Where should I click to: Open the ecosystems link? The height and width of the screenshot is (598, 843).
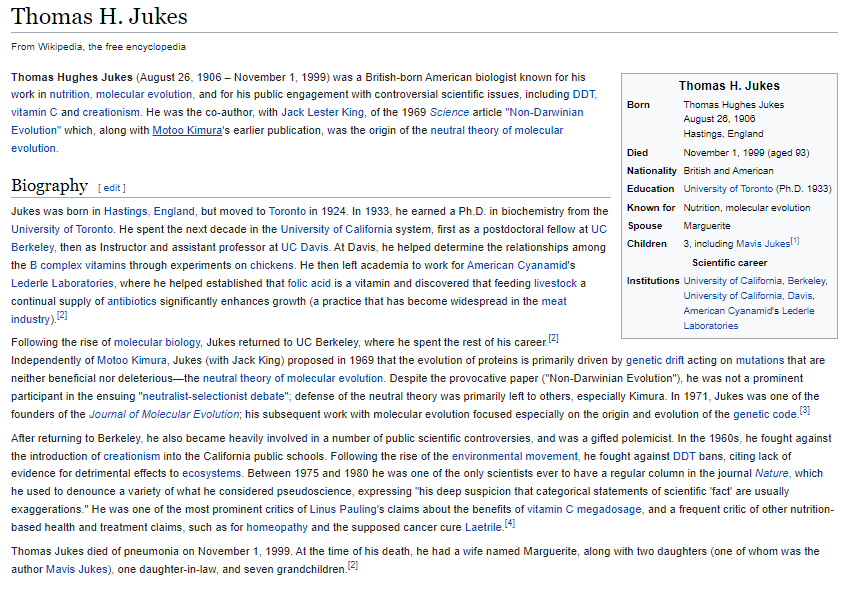[x=211, y=474]
